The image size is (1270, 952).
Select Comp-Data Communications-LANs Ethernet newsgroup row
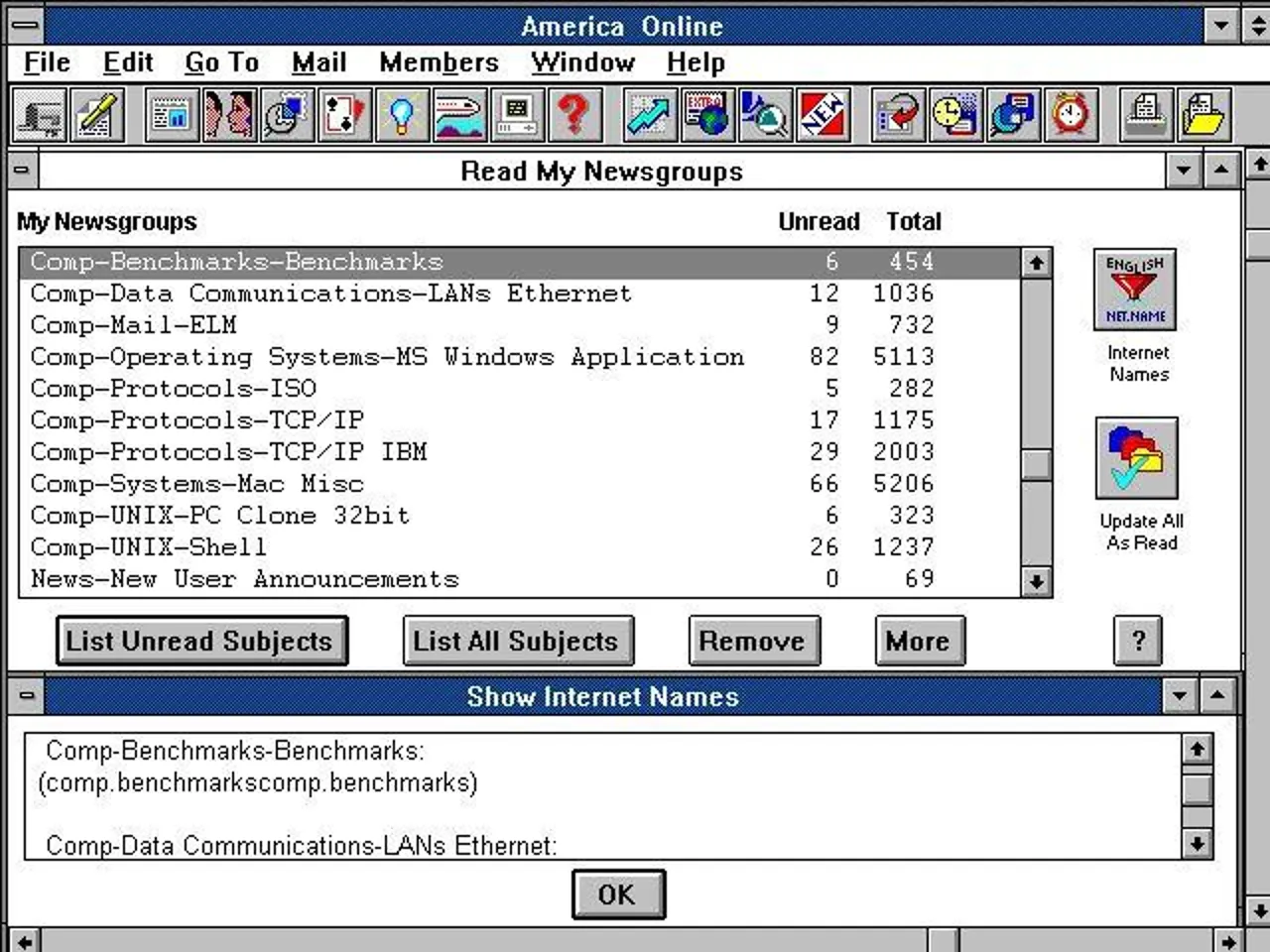(519, 294)
